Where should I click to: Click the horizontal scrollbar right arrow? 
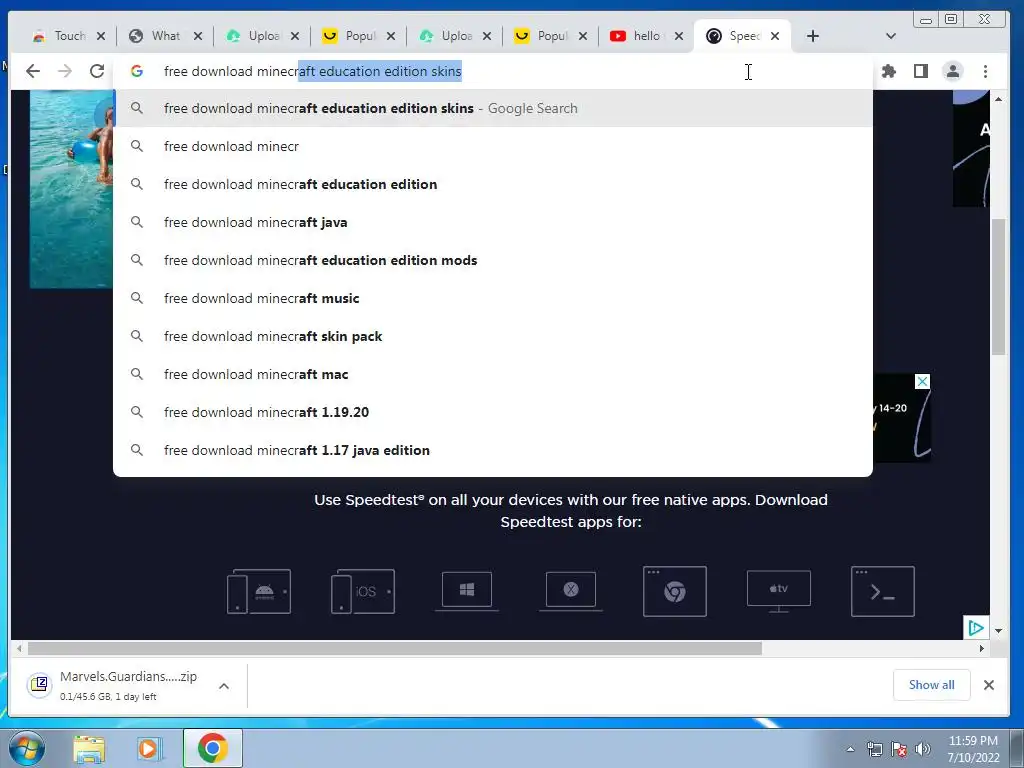point(981,648)
